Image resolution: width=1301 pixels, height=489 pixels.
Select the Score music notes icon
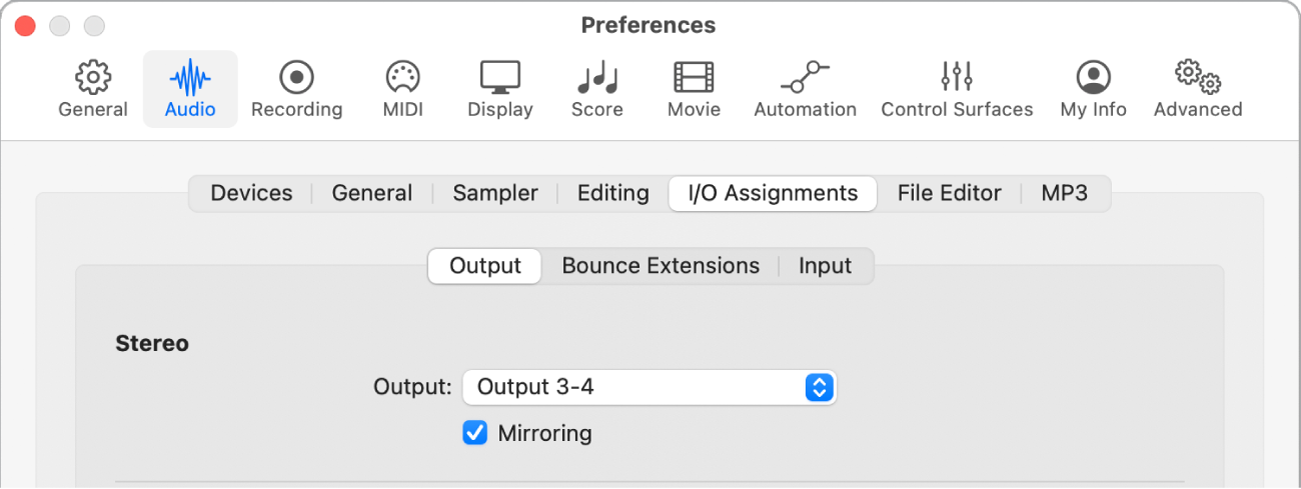(x=597, y=78)
